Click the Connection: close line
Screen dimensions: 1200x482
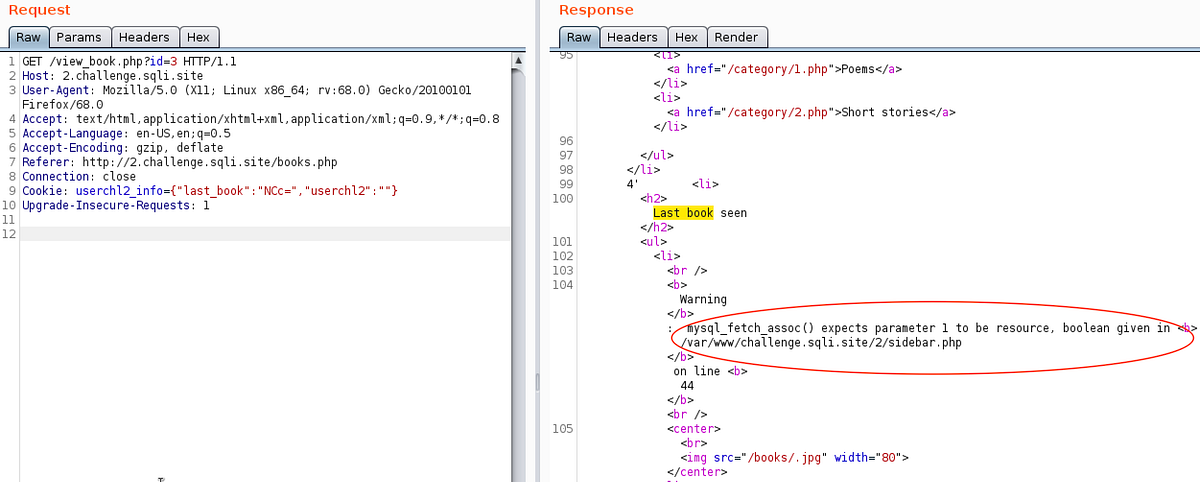click(x=79, y=176)
